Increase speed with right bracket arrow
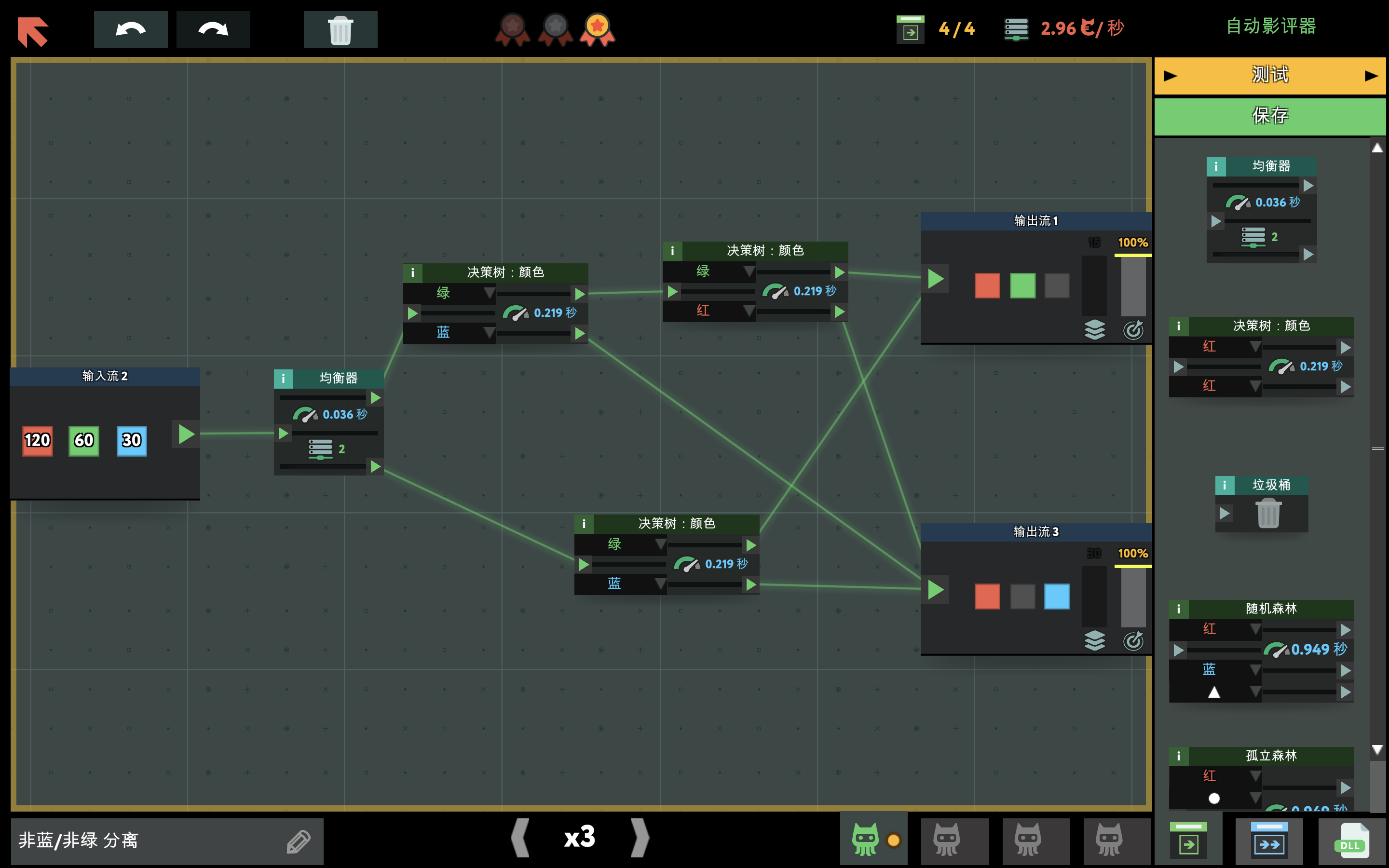This screenshot has width=1389, height=868. pos(640,838)
